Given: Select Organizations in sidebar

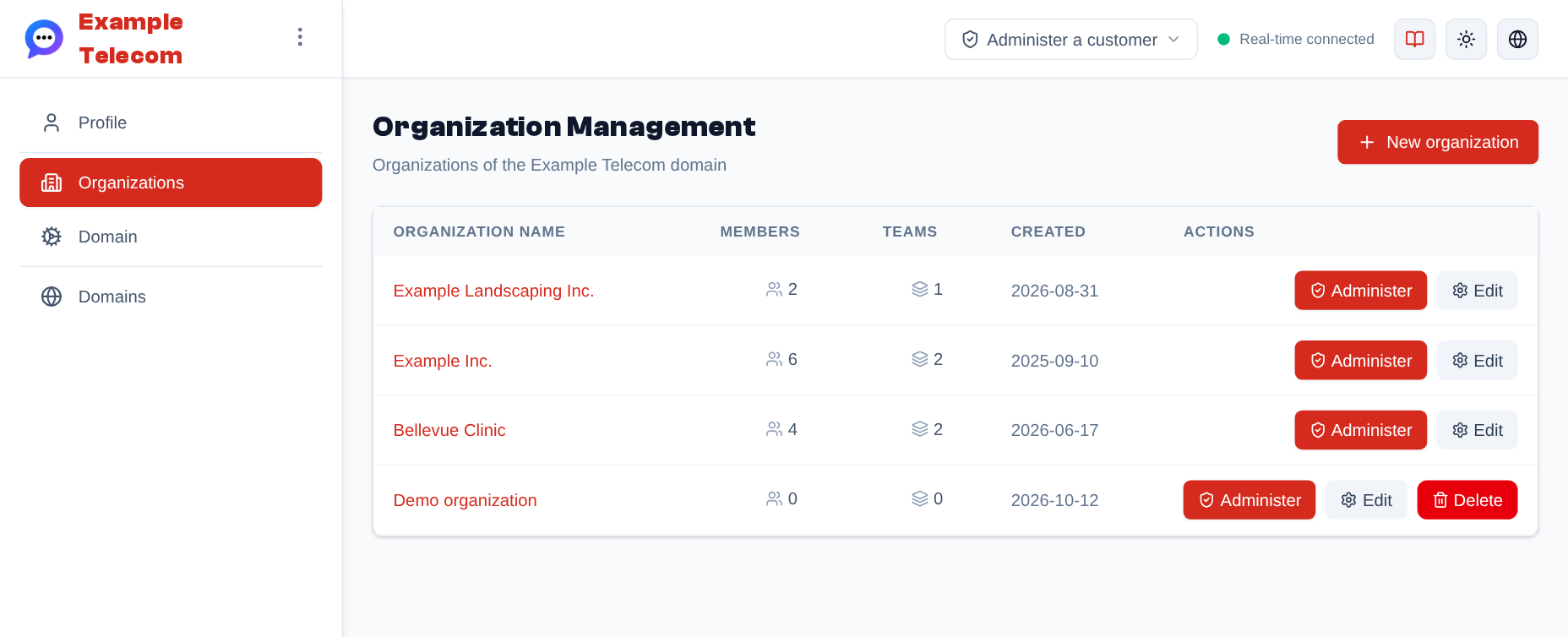Looking at the screenshot, I should tap(171, 182).
